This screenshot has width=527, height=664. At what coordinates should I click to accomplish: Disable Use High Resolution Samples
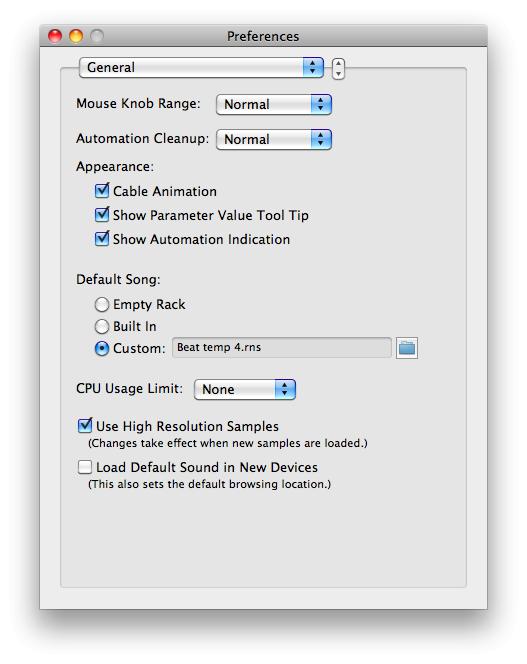(x=85, y=426)
